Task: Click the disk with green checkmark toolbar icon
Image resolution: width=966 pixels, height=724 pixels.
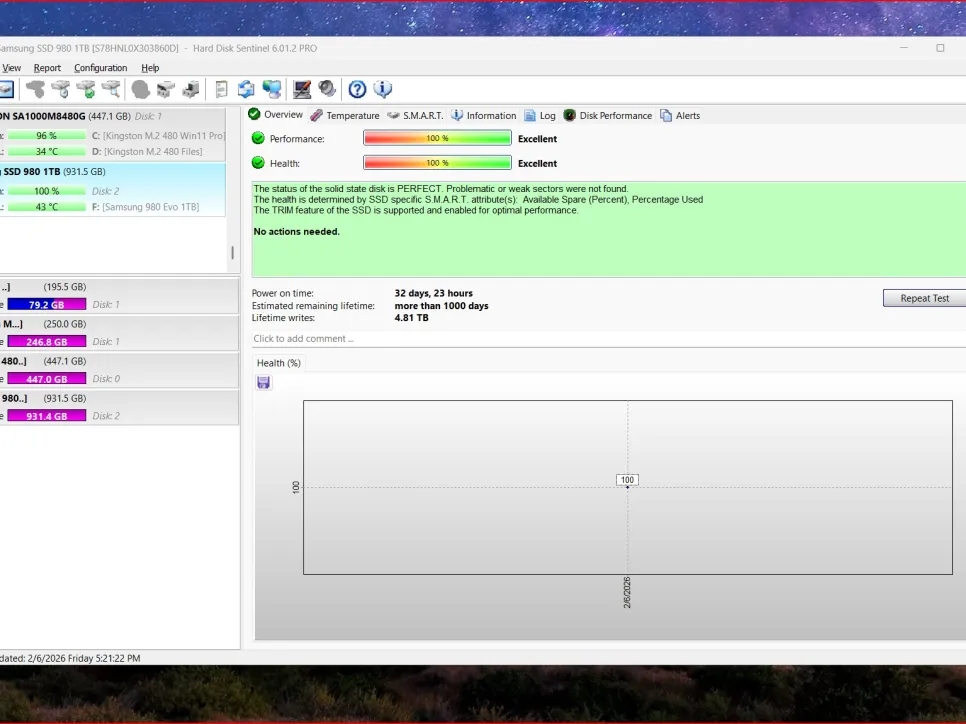Action: coord(86,90)
